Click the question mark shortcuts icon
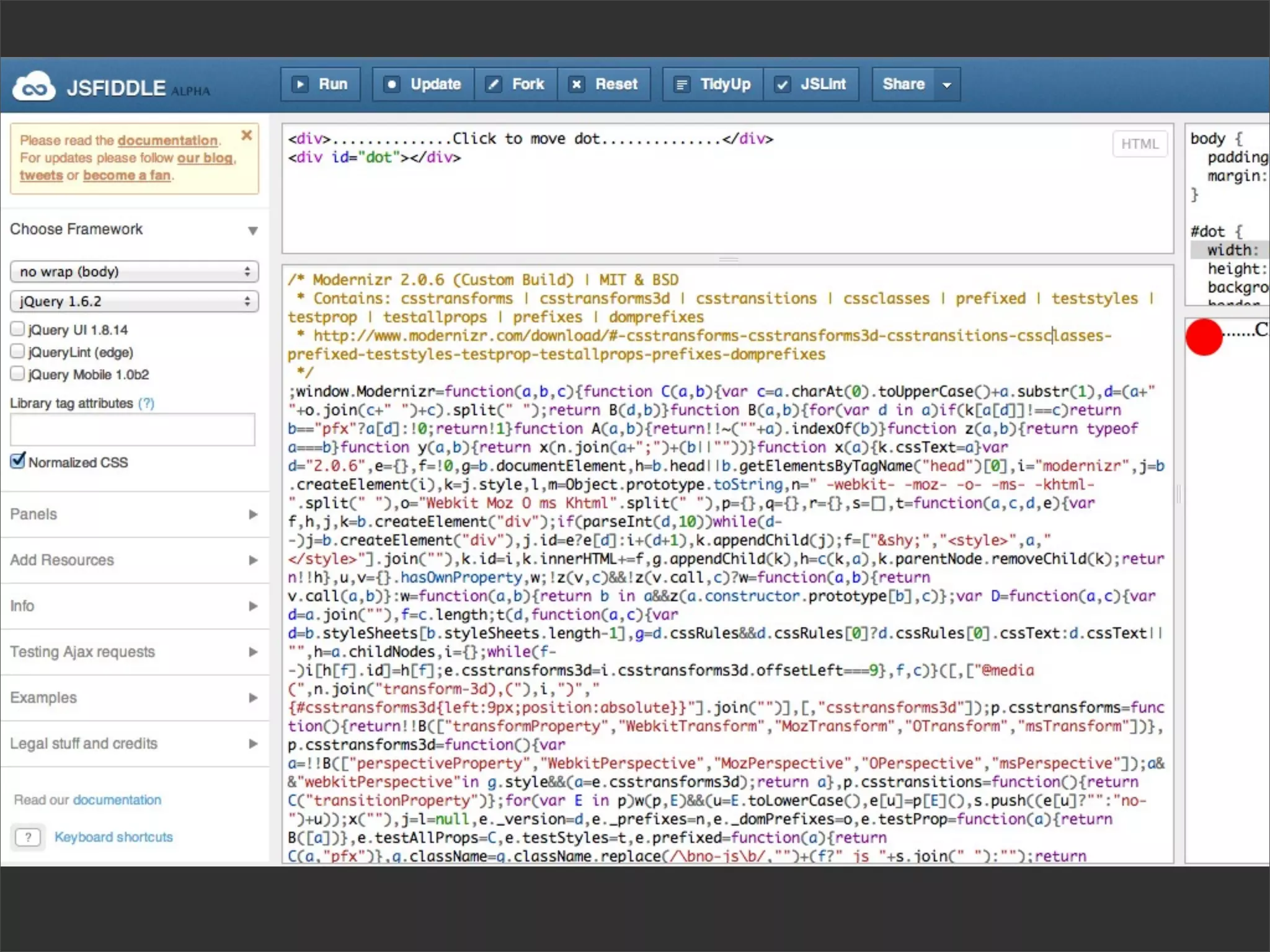This screenshot has width=1270, height=952. pos(28,837)
